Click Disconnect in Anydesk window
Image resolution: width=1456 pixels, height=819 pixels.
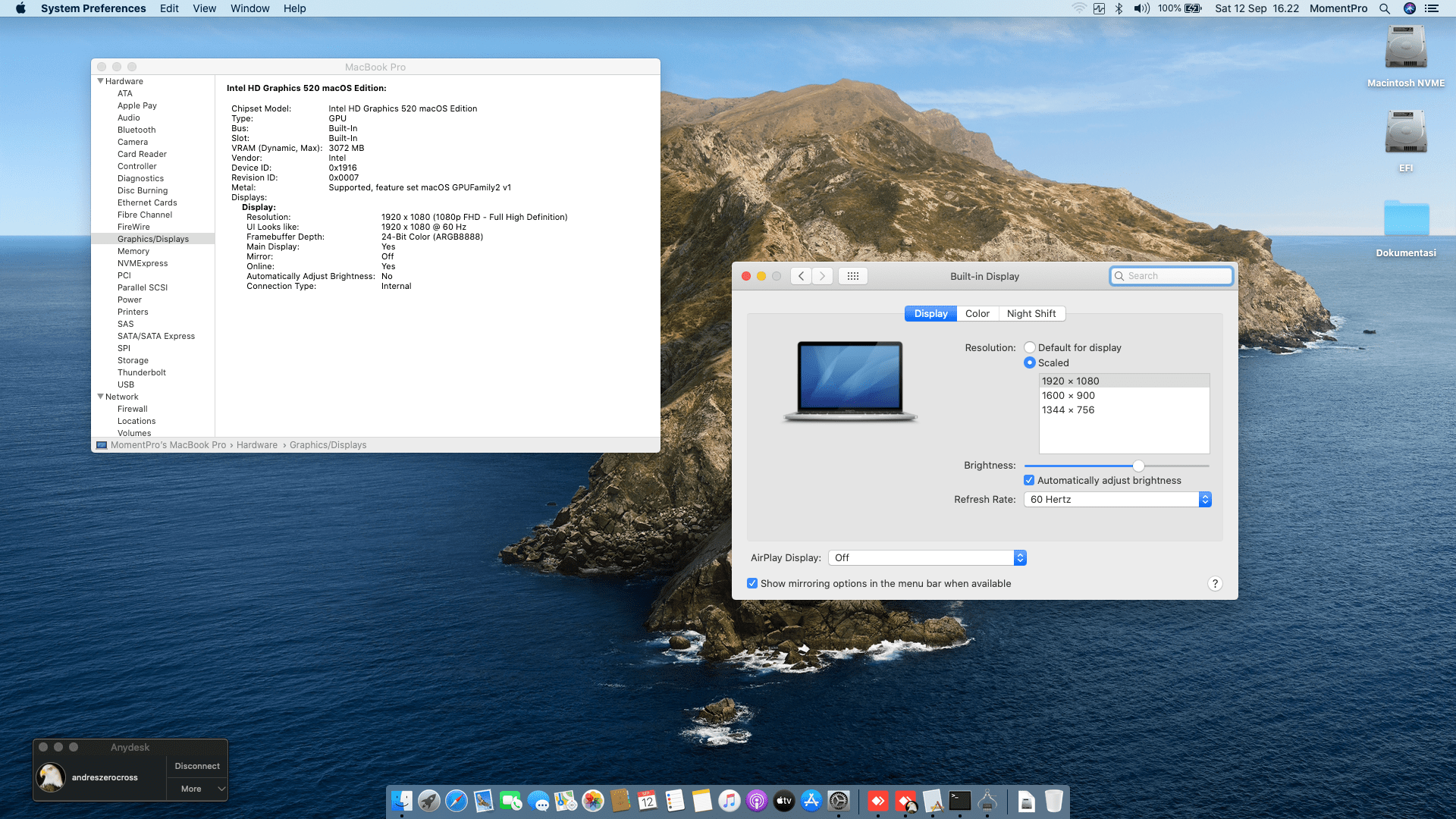(197, 766)
